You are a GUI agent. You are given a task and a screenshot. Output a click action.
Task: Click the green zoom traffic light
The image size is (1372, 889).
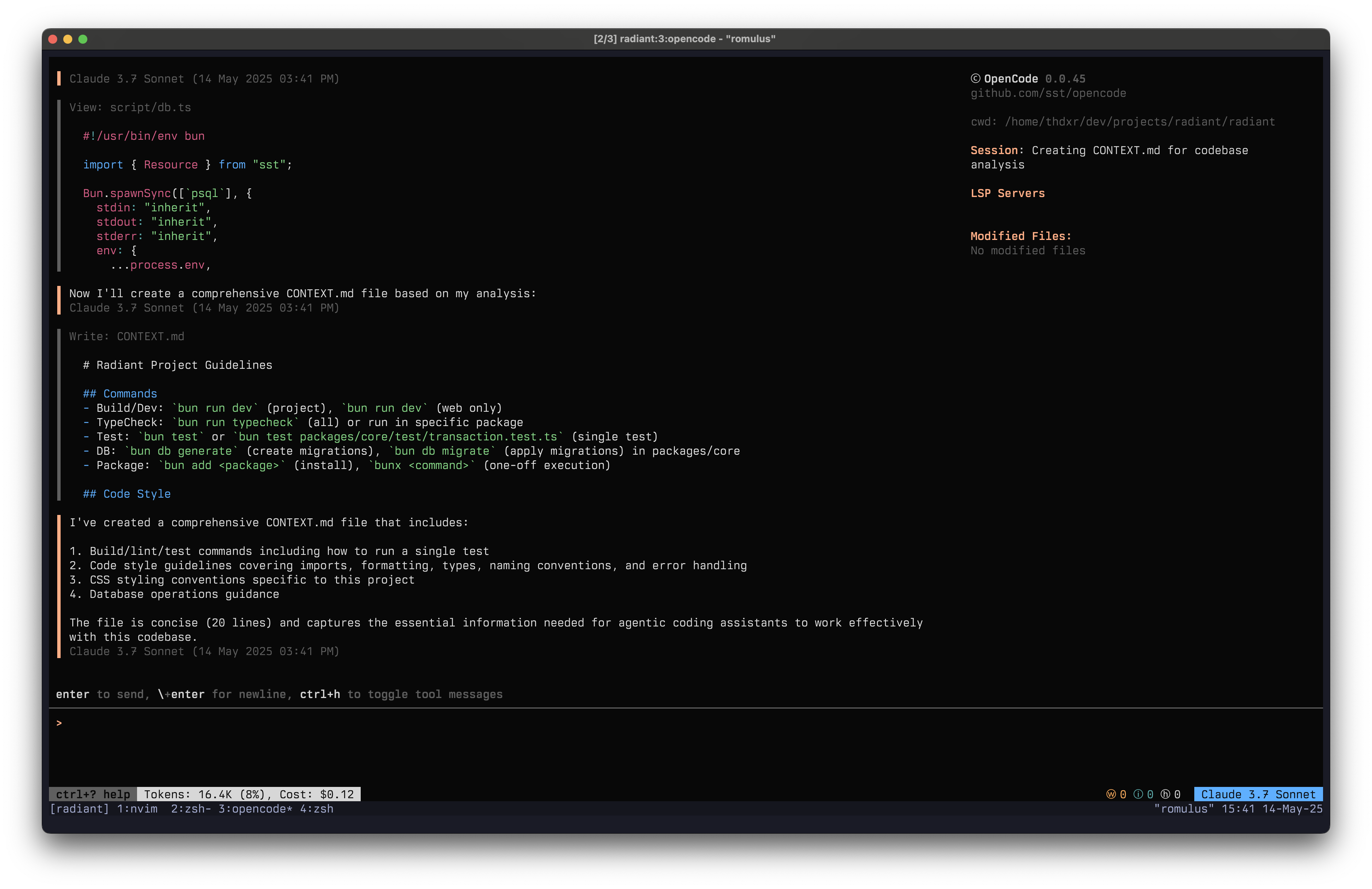tap(84, 39)
